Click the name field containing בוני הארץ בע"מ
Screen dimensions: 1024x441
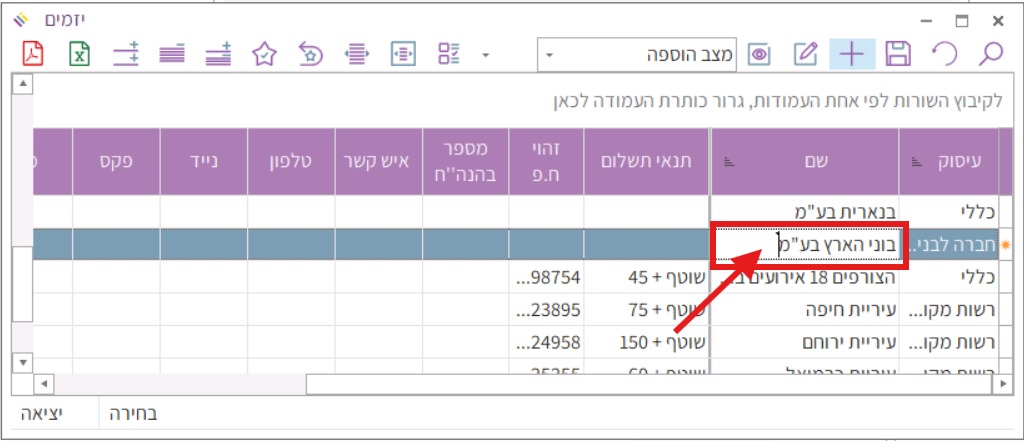[805, 244]
